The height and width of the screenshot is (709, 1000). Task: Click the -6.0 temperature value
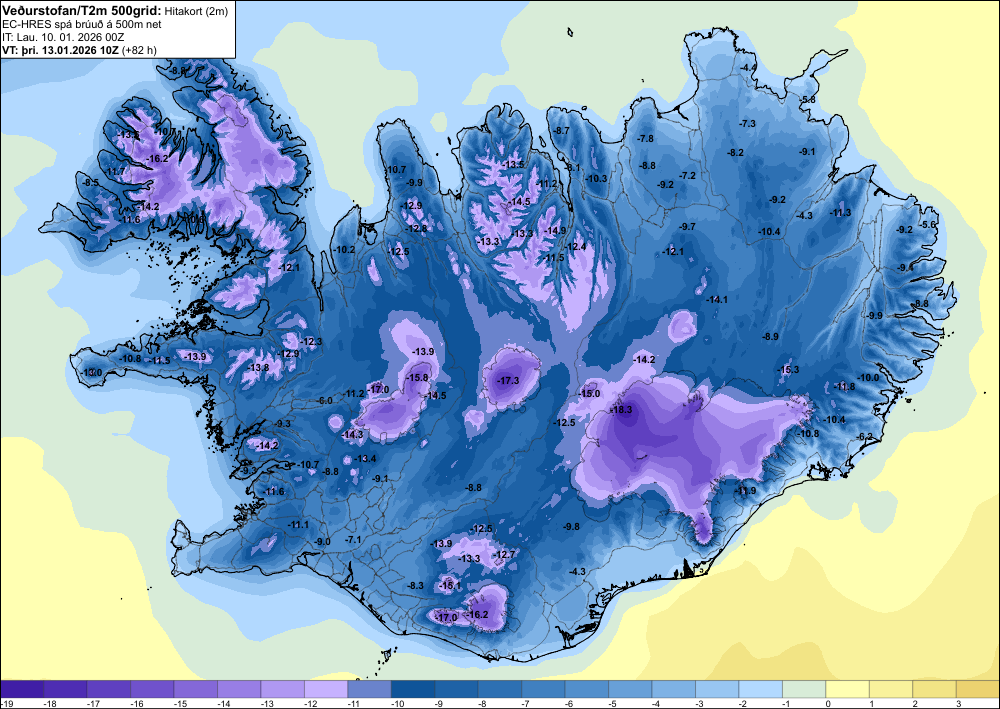(x=325, y=400)
